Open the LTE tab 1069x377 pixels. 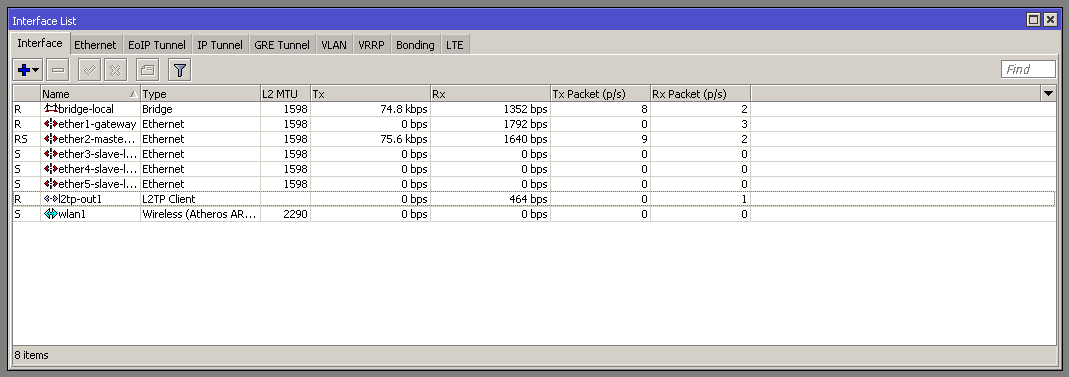pos(455,45)
